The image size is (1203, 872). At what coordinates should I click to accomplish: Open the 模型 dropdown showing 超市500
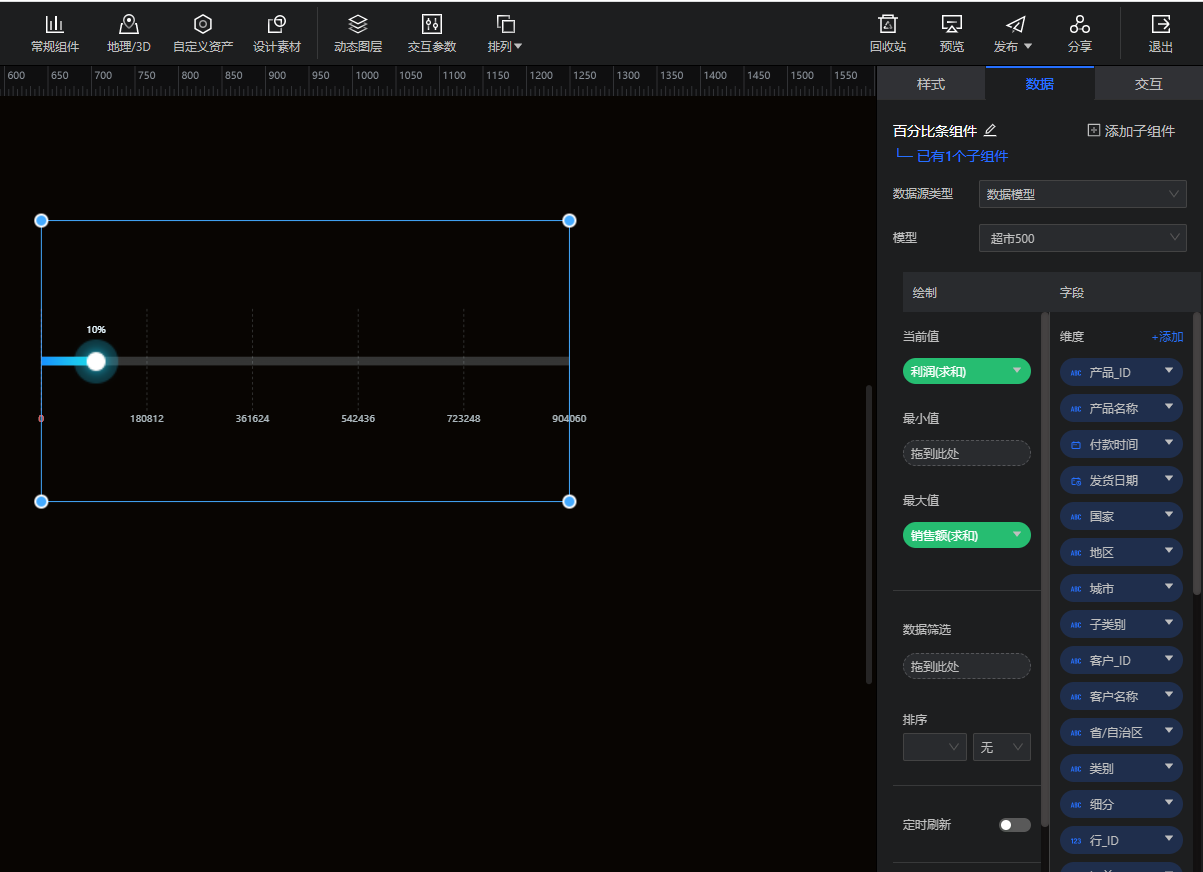pyautogui.click(x=1082, y=238)
